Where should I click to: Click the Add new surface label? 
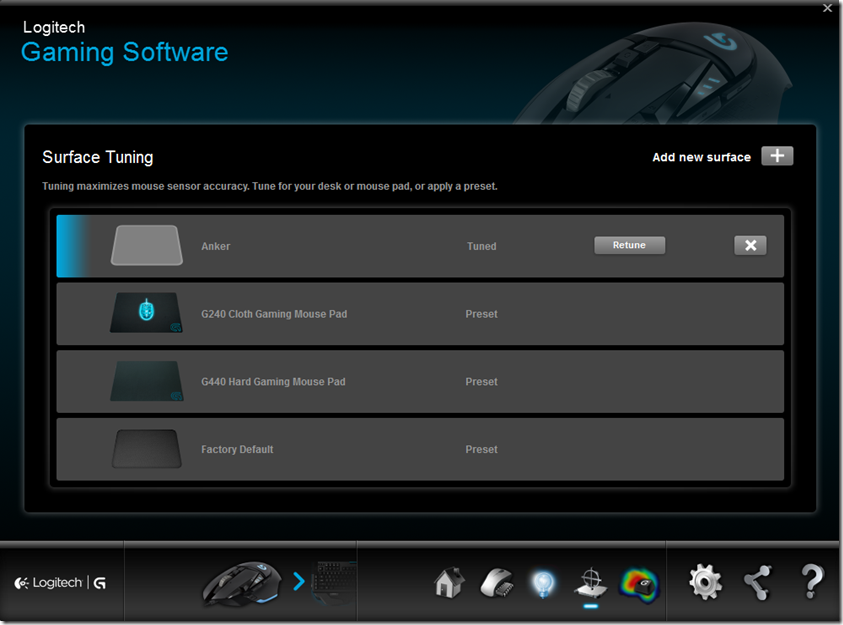tap(702, 157)
